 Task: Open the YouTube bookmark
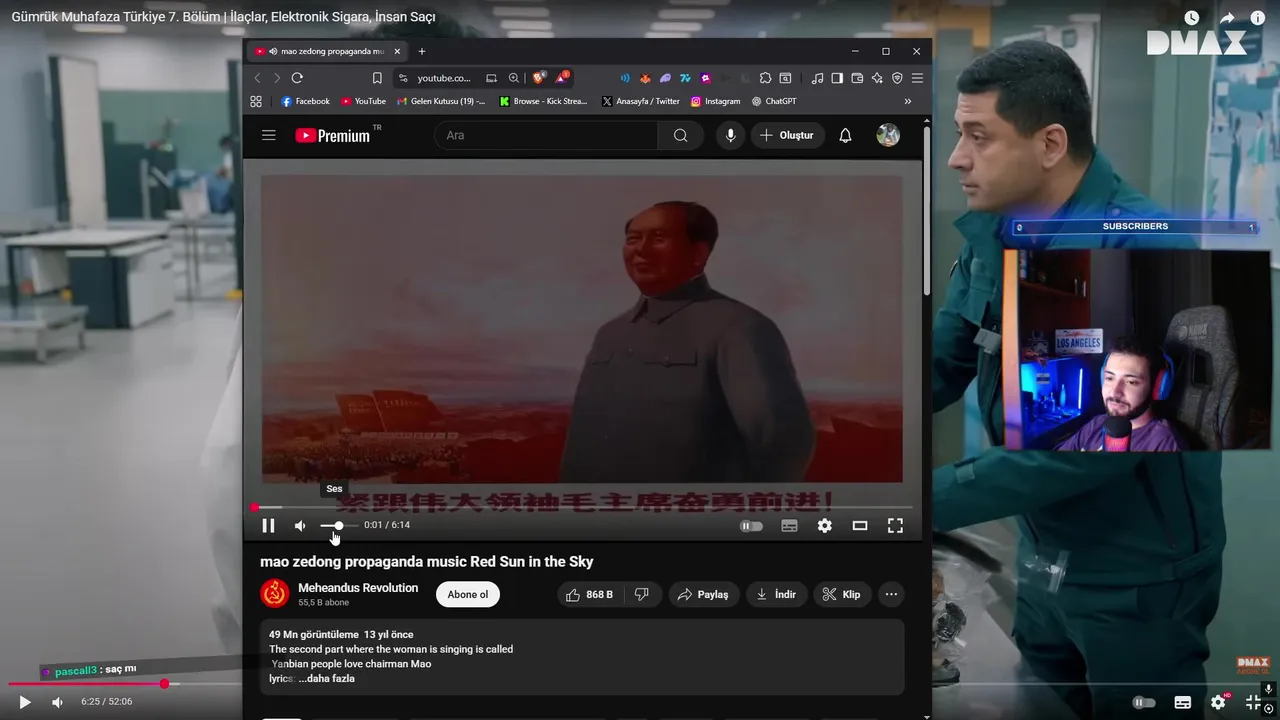(x=363, y=101)
